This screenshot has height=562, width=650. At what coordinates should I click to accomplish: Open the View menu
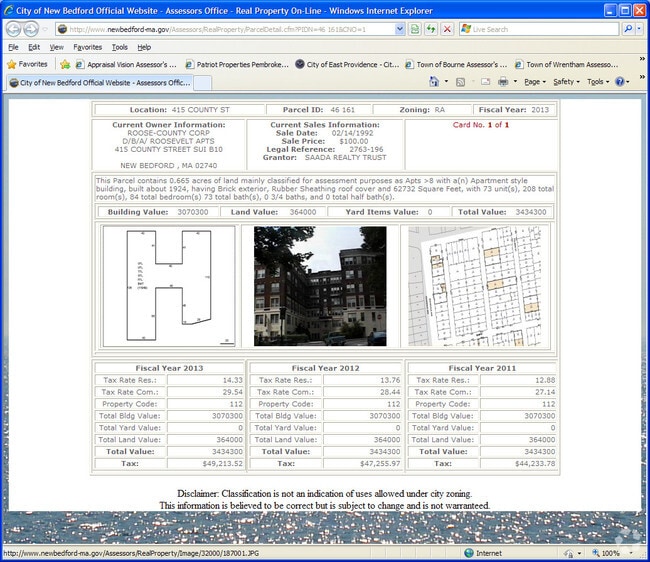tap(57, 47)
